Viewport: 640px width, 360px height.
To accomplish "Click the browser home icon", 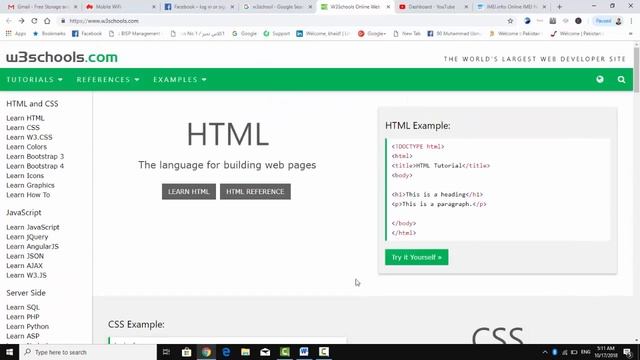I will 47,21.
